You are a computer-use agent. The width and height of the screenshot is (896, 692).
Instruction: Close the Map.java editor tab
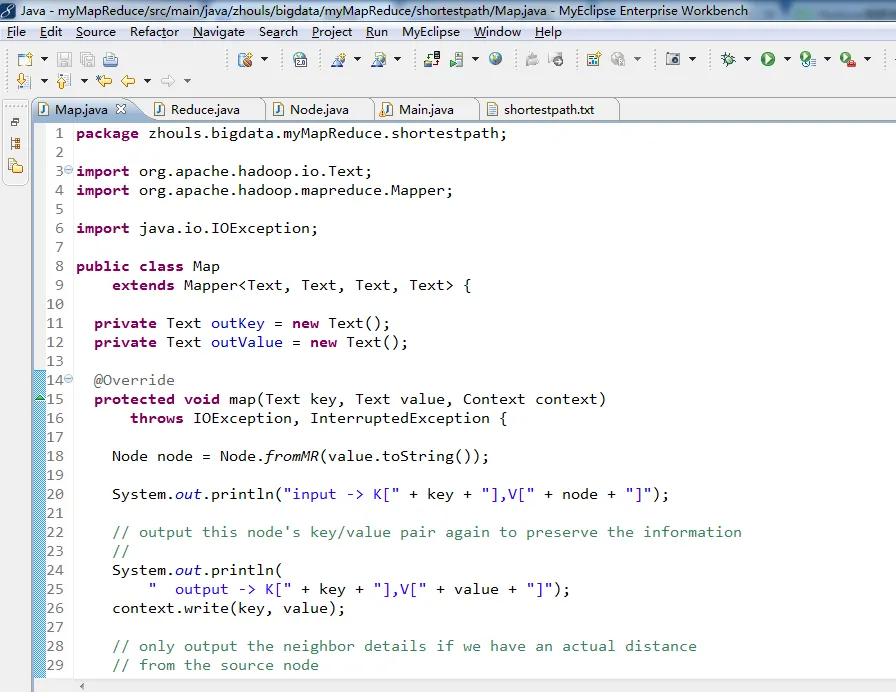(x=121, y=109)
